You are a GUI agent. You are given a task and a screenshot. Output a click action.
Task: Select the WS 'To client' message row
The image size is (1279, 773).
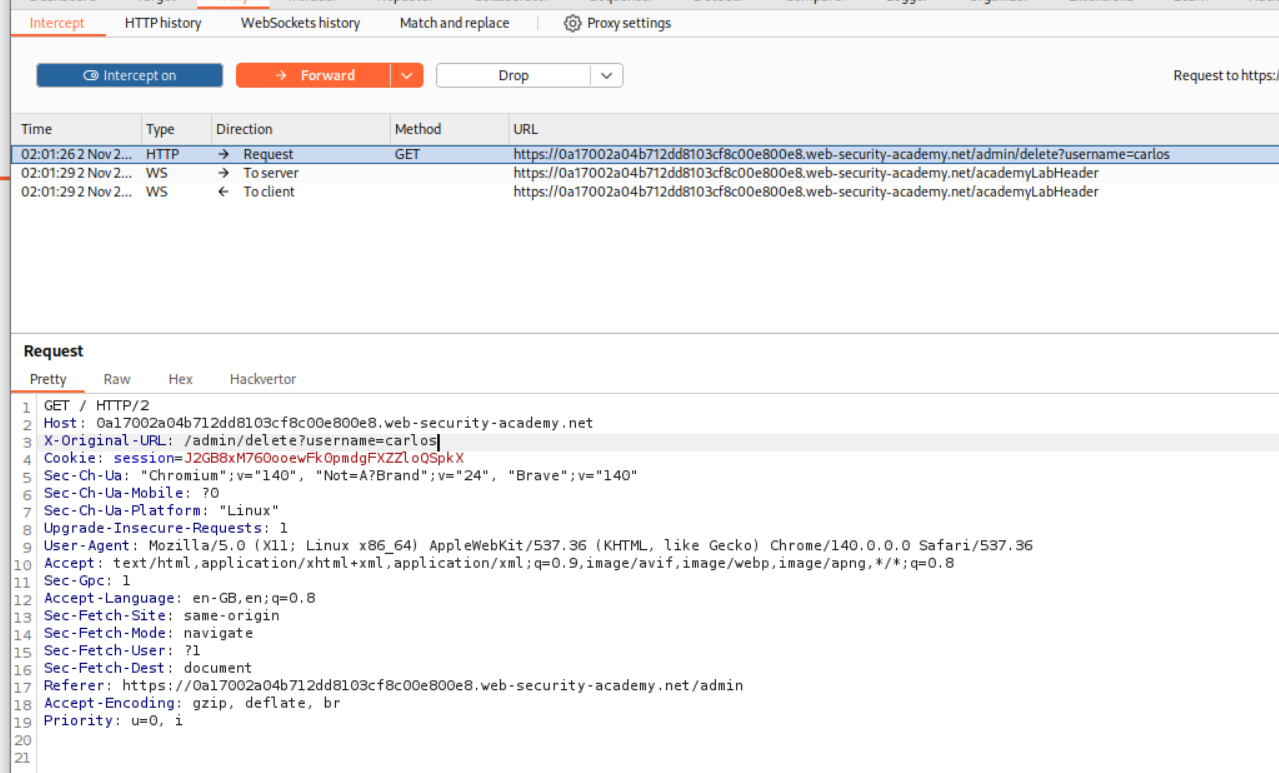pos(640,192)
